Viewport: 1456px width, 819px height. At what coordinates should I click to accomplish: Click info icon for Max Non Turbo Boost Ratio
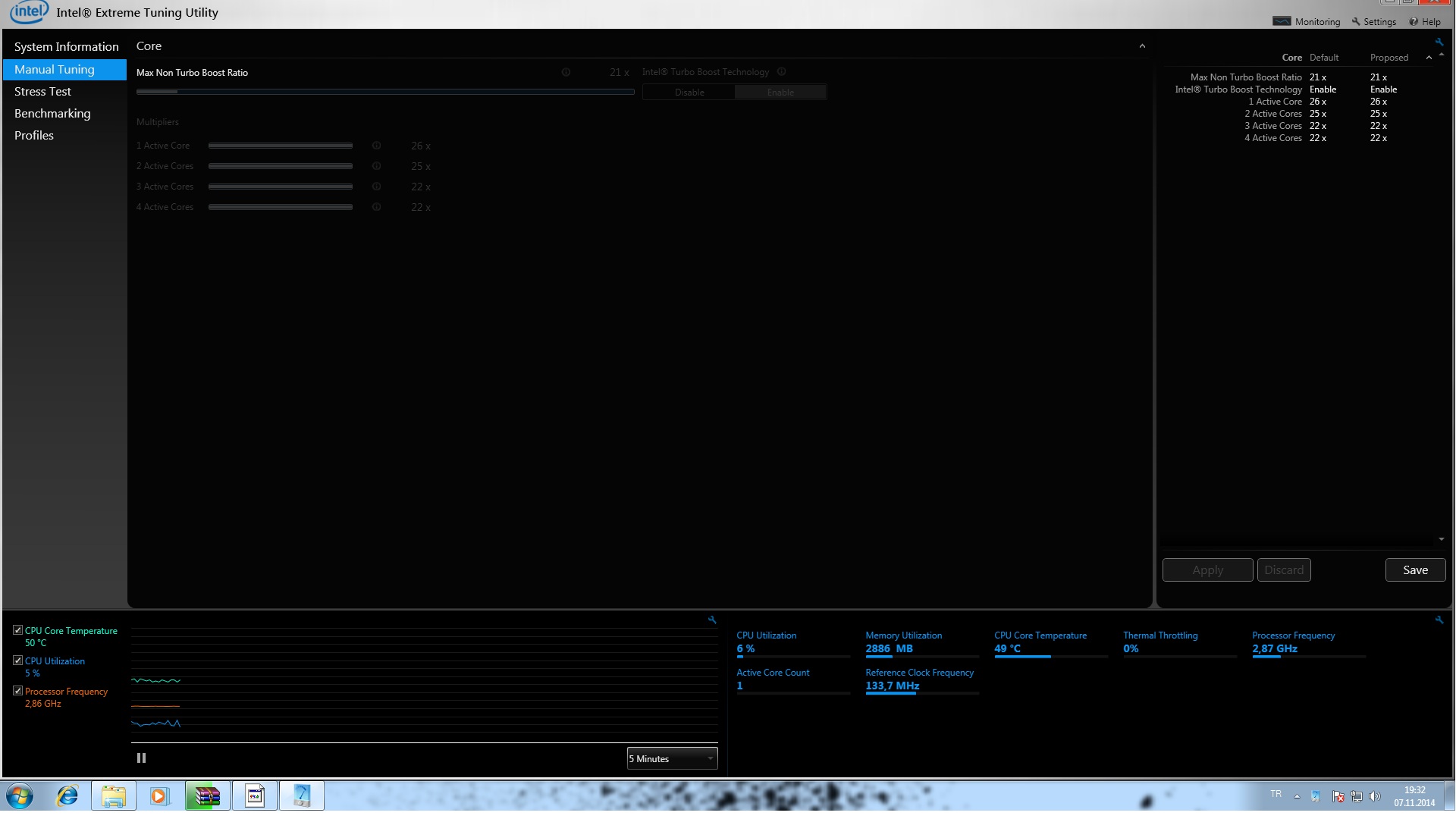coord(566,72)
